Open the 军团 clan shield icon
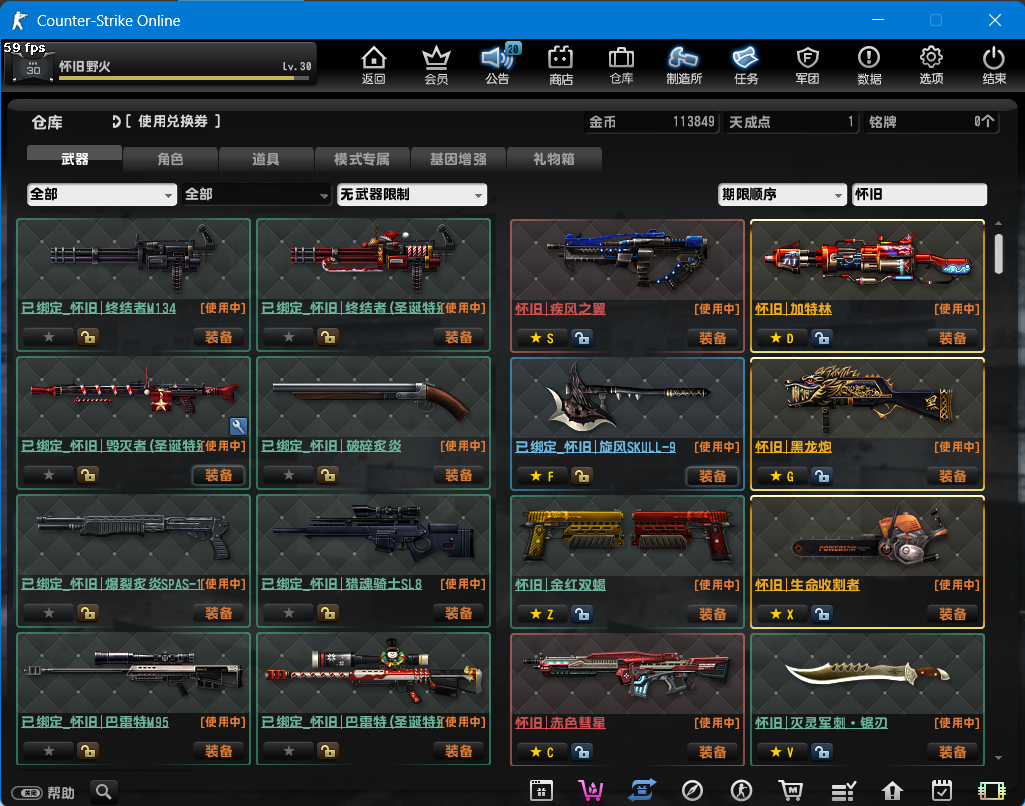This screenshot has height=806, width=1025. 807,65
